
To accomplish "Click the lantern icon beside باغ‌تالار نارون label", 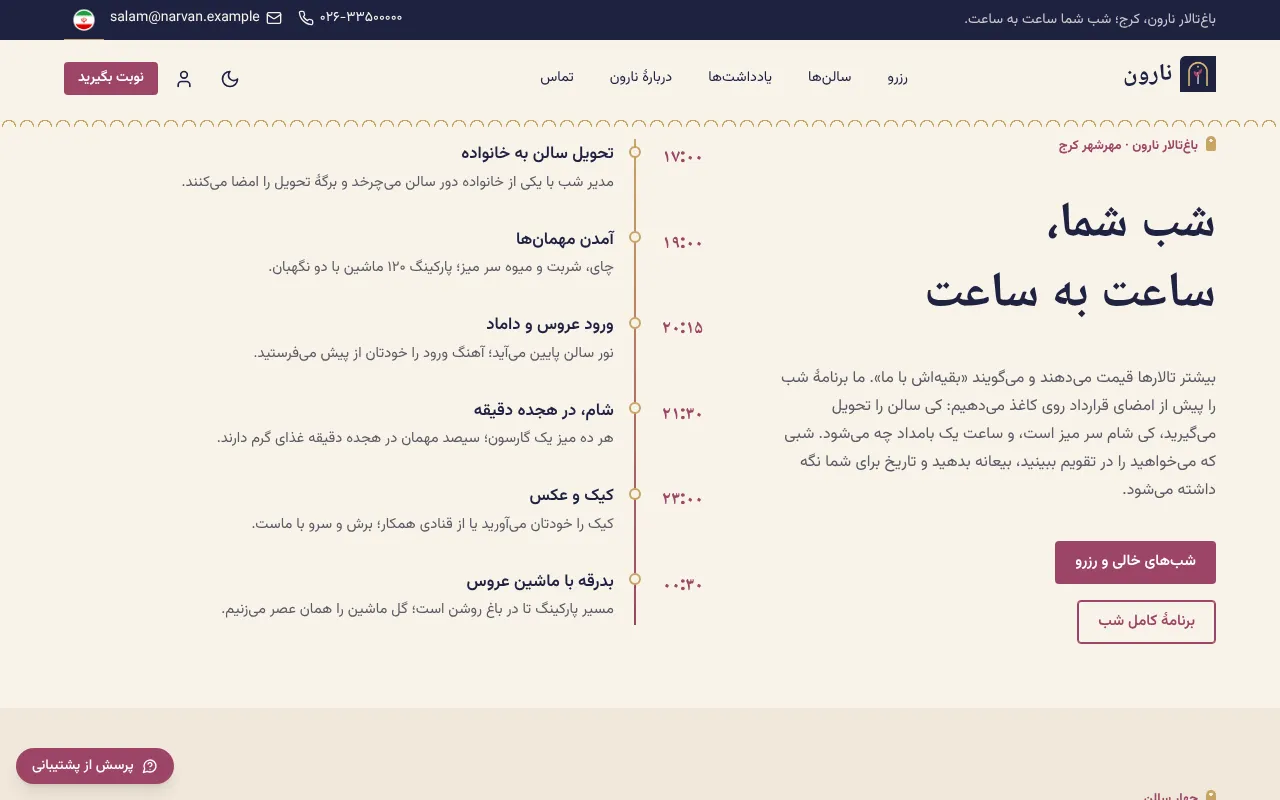I will [x=1210, y=144].
